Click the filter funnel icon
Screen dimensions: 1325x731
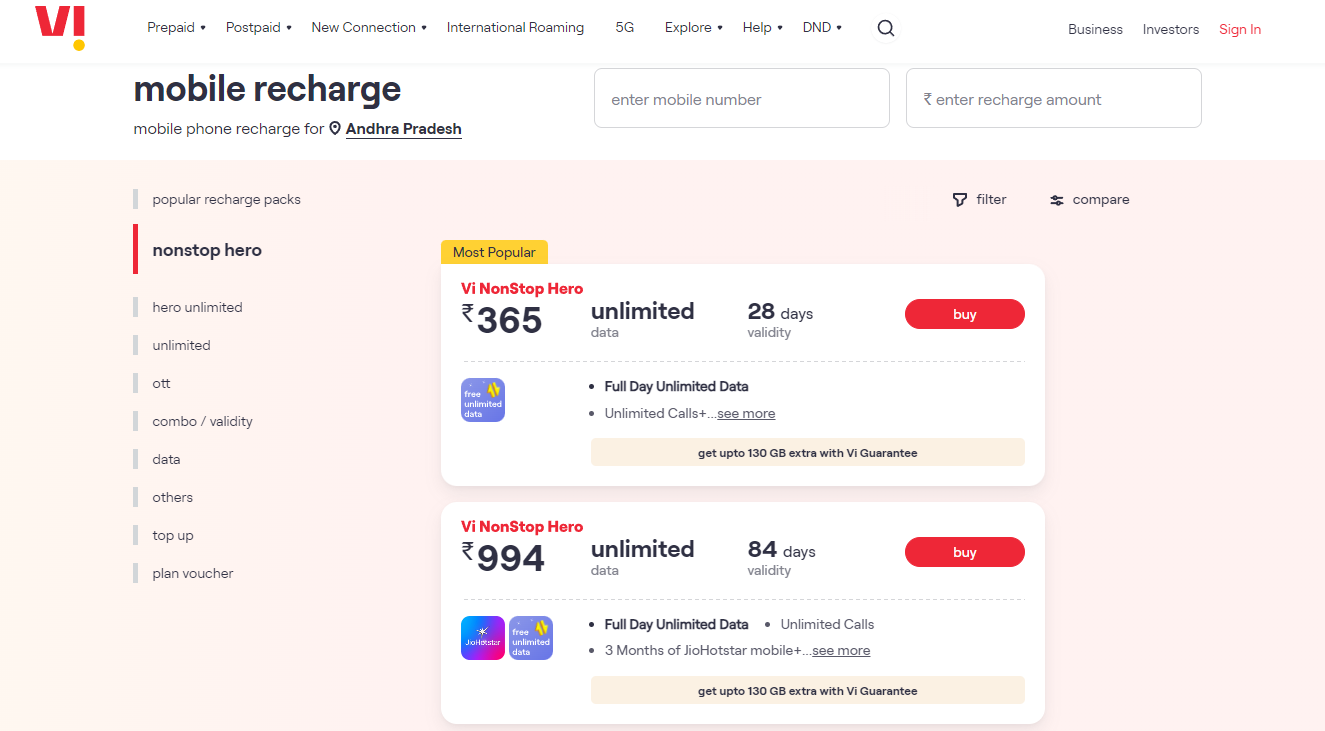pos(960,200)
